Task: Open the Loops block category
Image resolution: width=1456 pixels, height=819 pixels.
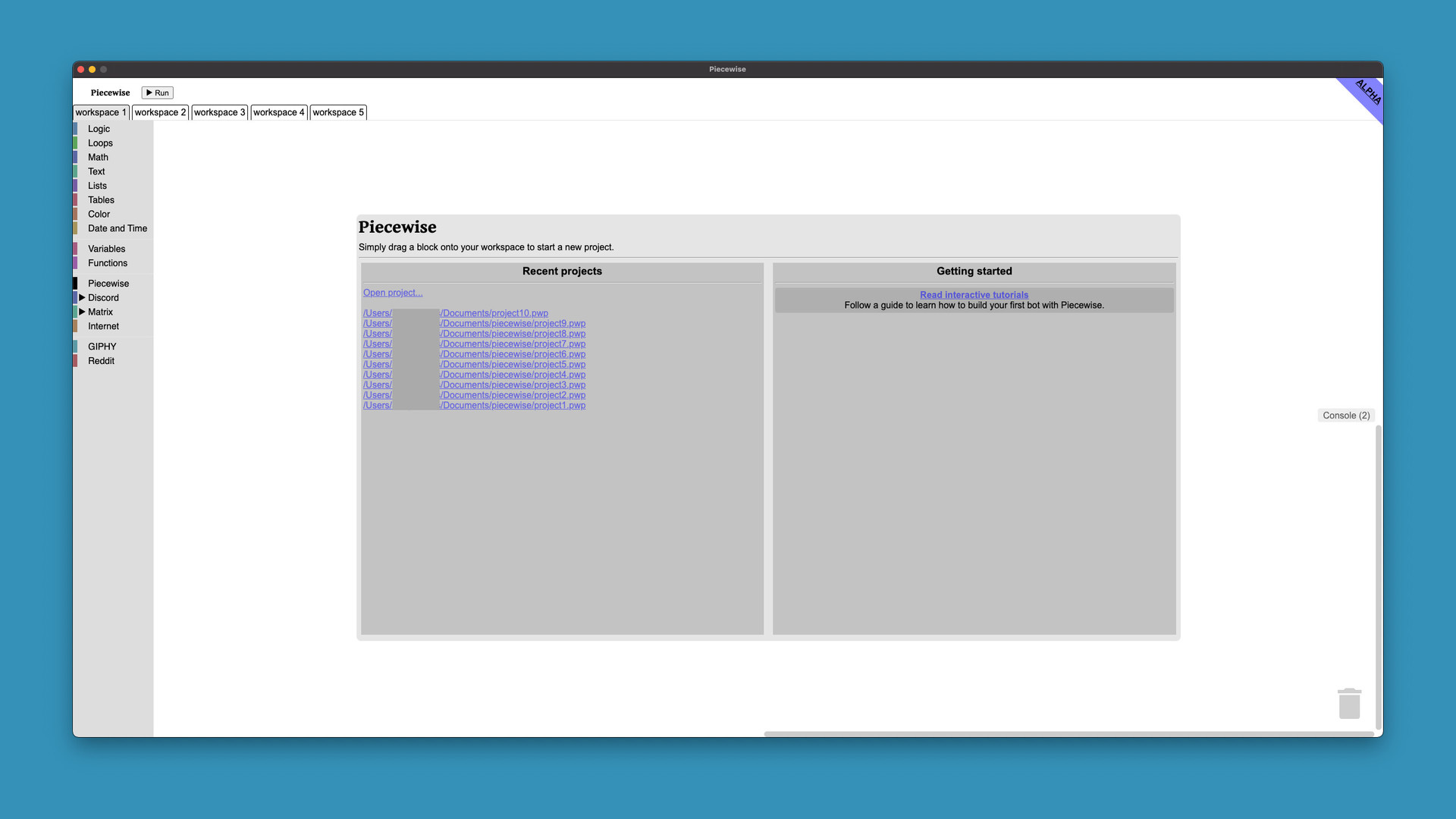Action: click(100, 143)
